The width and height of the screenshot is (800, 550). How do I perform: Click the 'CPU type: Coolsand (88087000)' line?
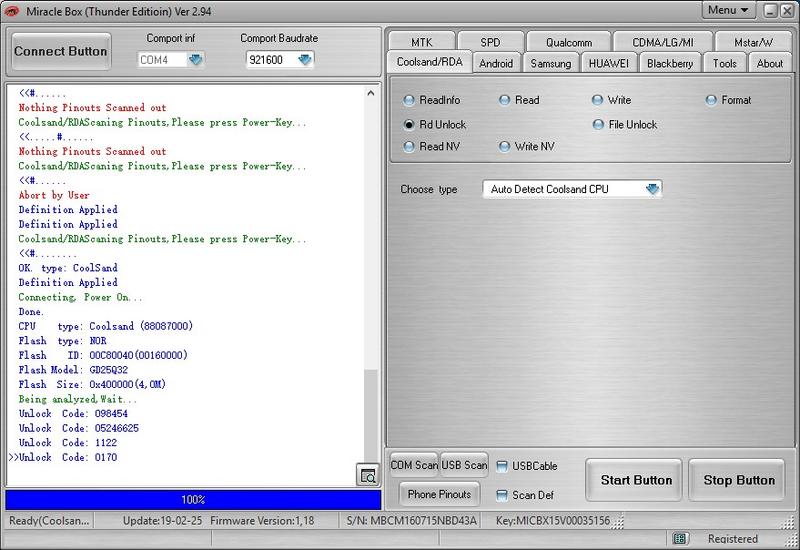106,326
